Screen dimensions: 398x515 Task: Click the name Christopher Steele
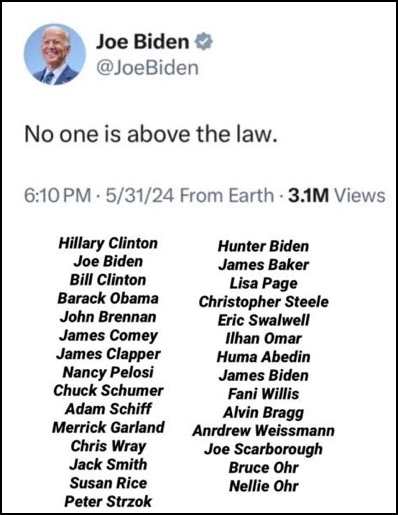pyautogui.click(x=264, y=302)
